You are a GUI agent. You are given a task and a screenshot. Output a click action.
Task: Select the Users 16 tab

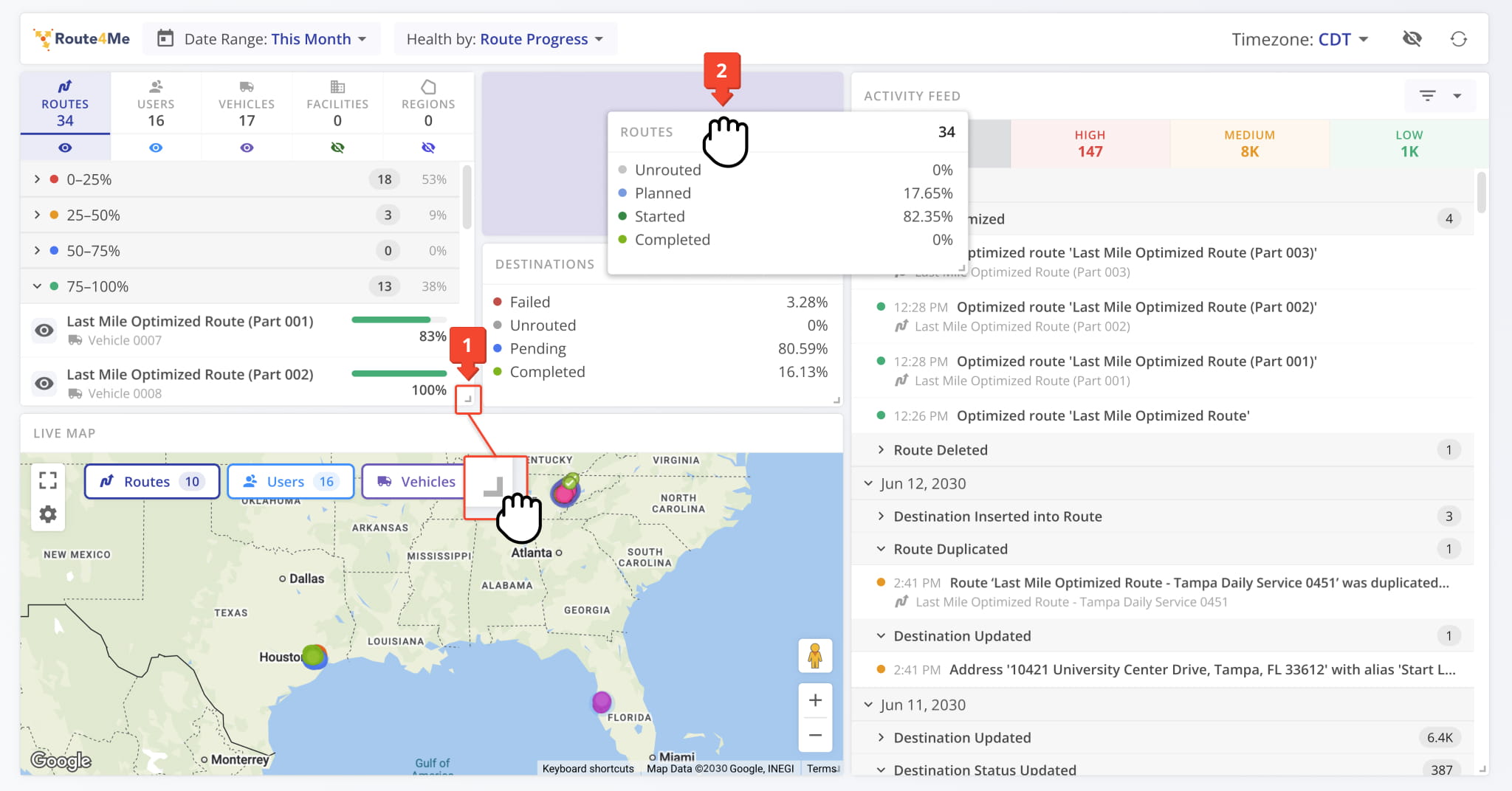pyautogui.click(x=156, y=103)
